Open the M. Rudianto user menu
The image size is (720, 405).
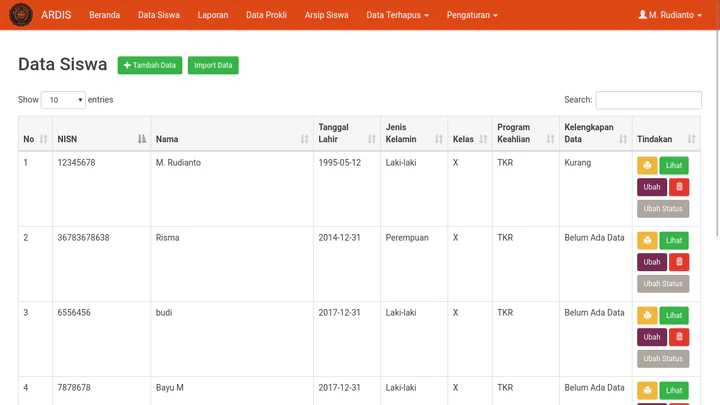(x=670, y=15)
